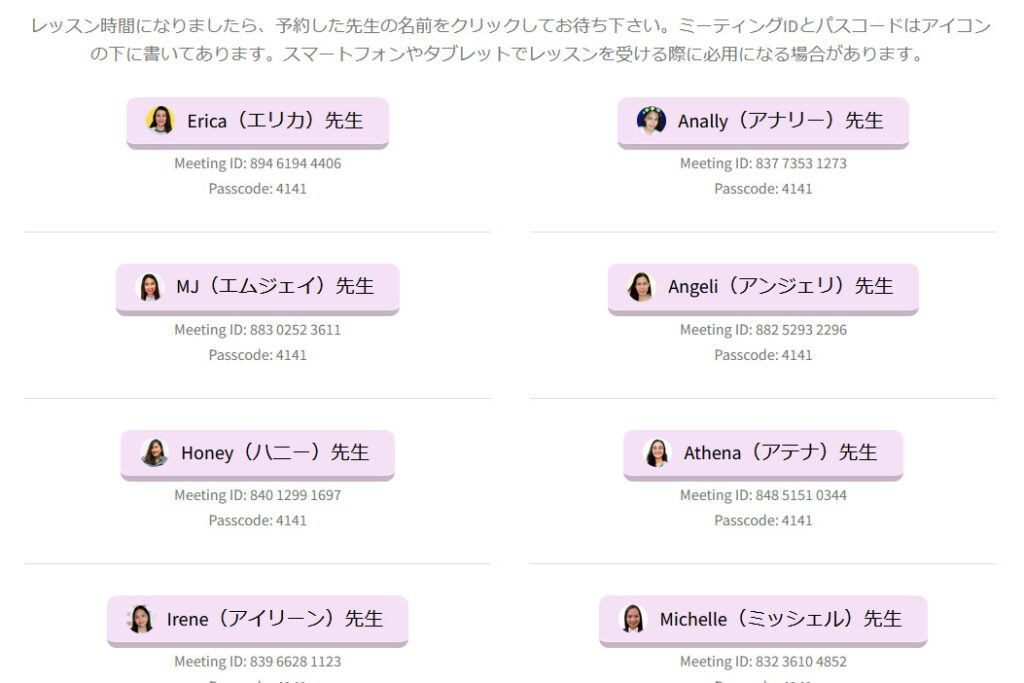This screenshot has width=1024, height=683.
Task: Click Athena teacher's avatar icon
Action: (657, 453)
